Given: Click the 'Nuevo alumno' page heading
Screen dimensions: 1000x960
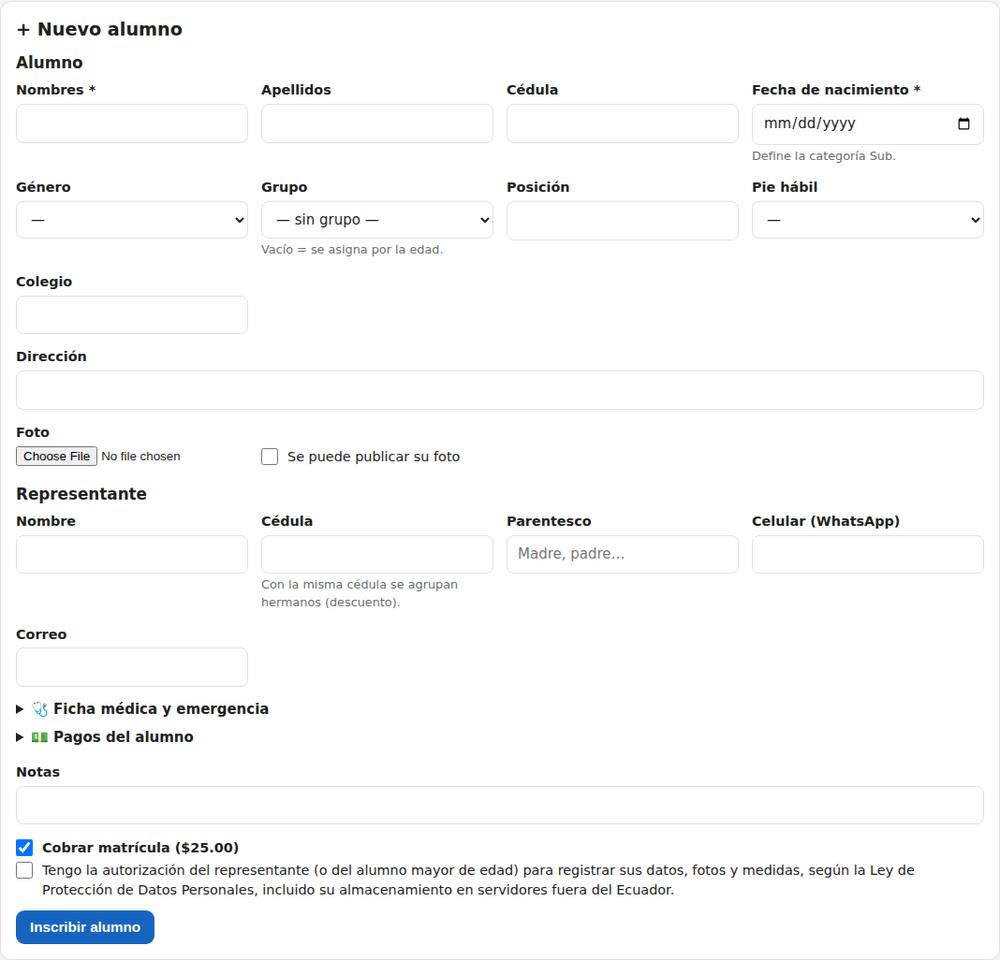Looking at the screenshot, I should [x=99, y=29].
